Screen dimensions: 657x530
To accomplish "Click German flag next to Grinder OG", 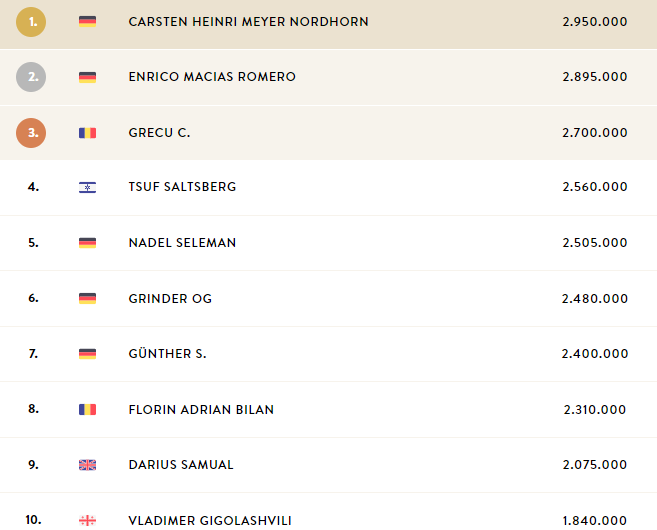I will tap(87, 299).
